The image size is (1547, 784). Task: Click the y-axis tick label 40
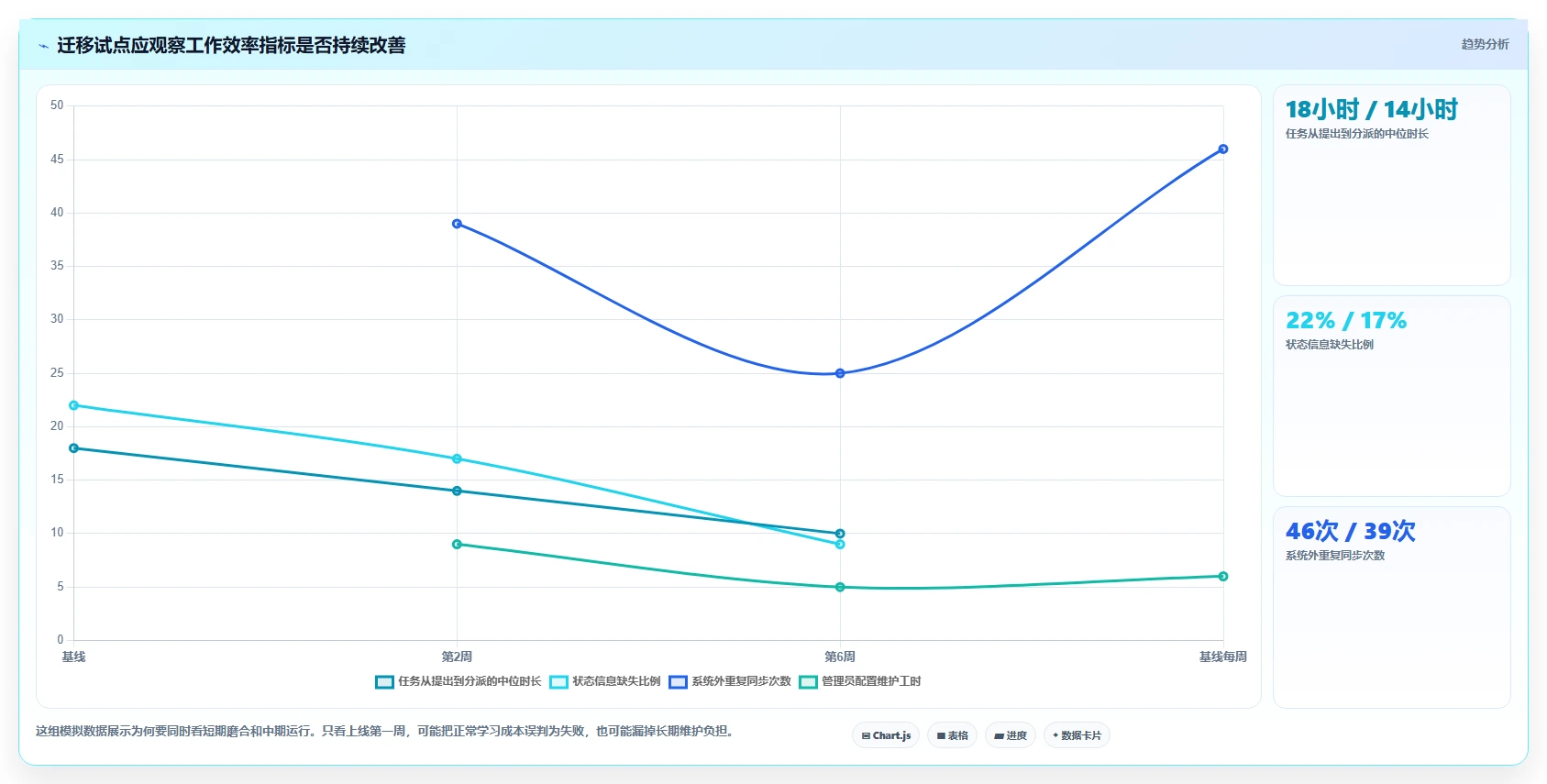[x=57, y=213]
